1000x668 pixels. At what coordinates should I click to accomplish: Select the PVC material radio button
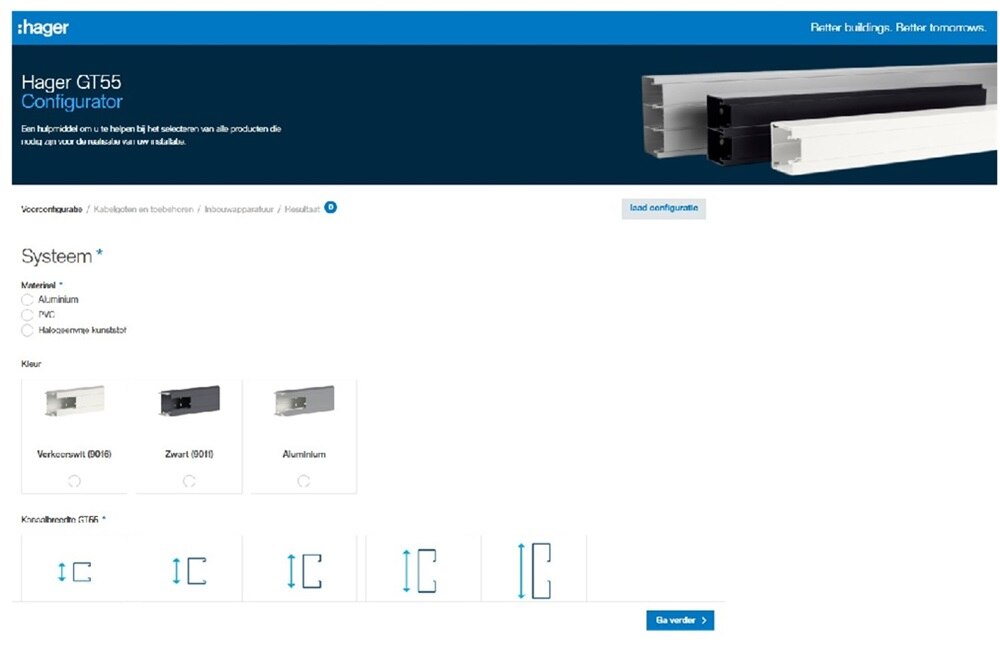[x=27, y=315]
